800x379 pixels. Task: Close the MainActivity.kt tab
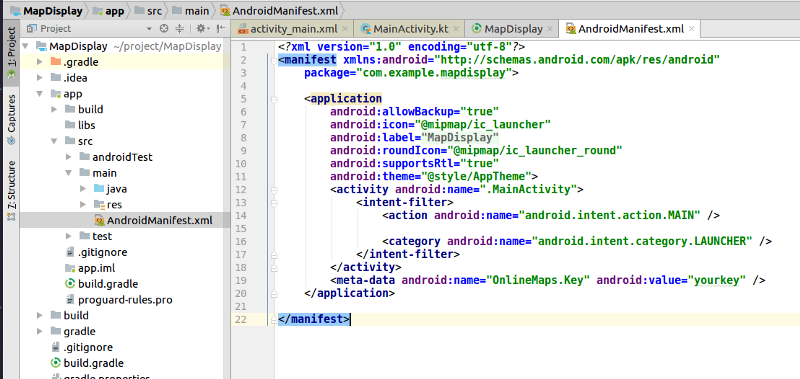pos(456,29)
